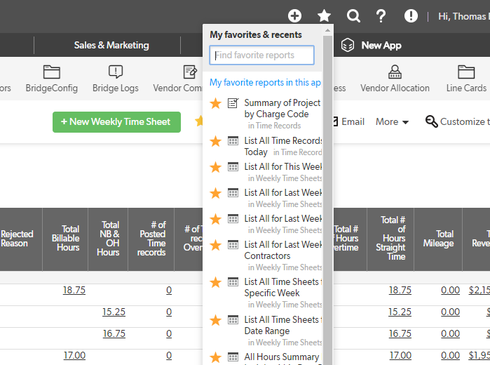Click 16.75 in Total NB & OH Hours
Viewport: 490px width, 365px height.
pyautogui.click(x=114, y=334)
